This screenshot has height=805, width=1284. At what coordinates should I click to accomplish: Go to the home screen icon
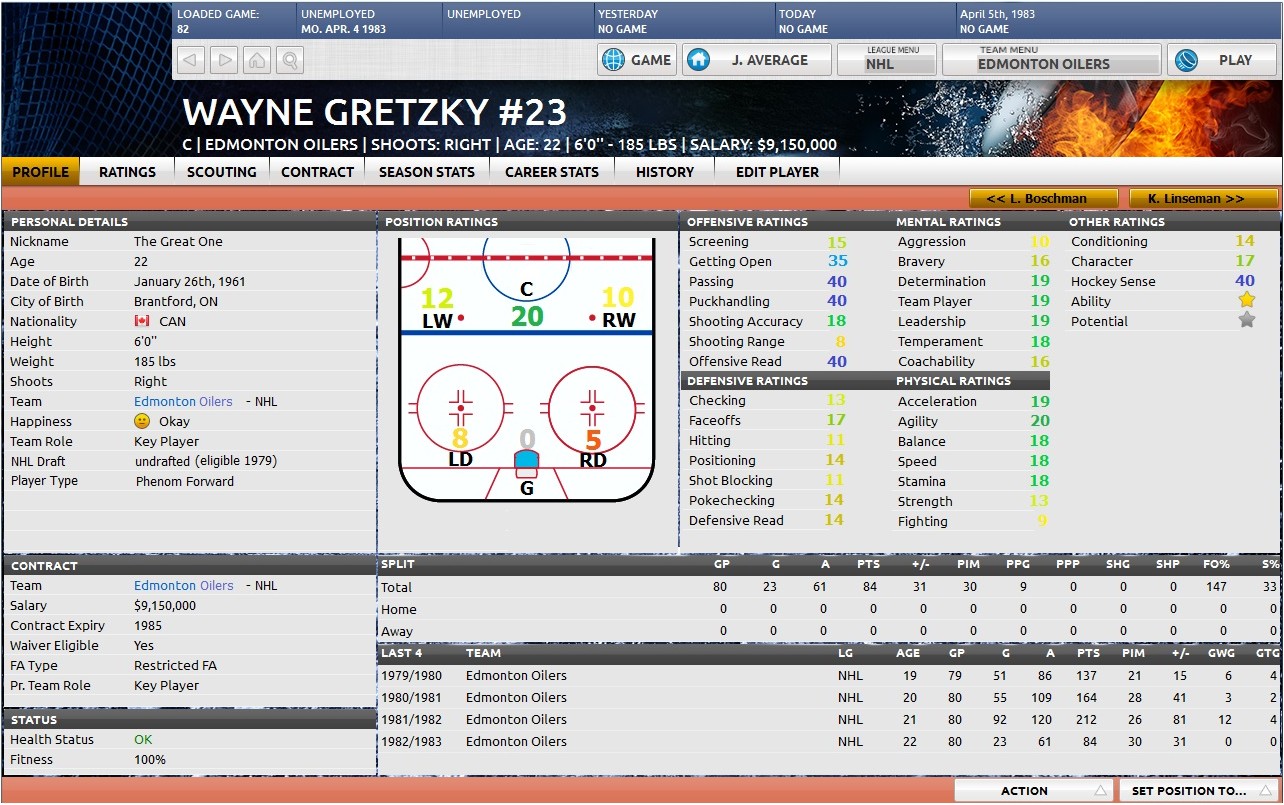[257, 60]
